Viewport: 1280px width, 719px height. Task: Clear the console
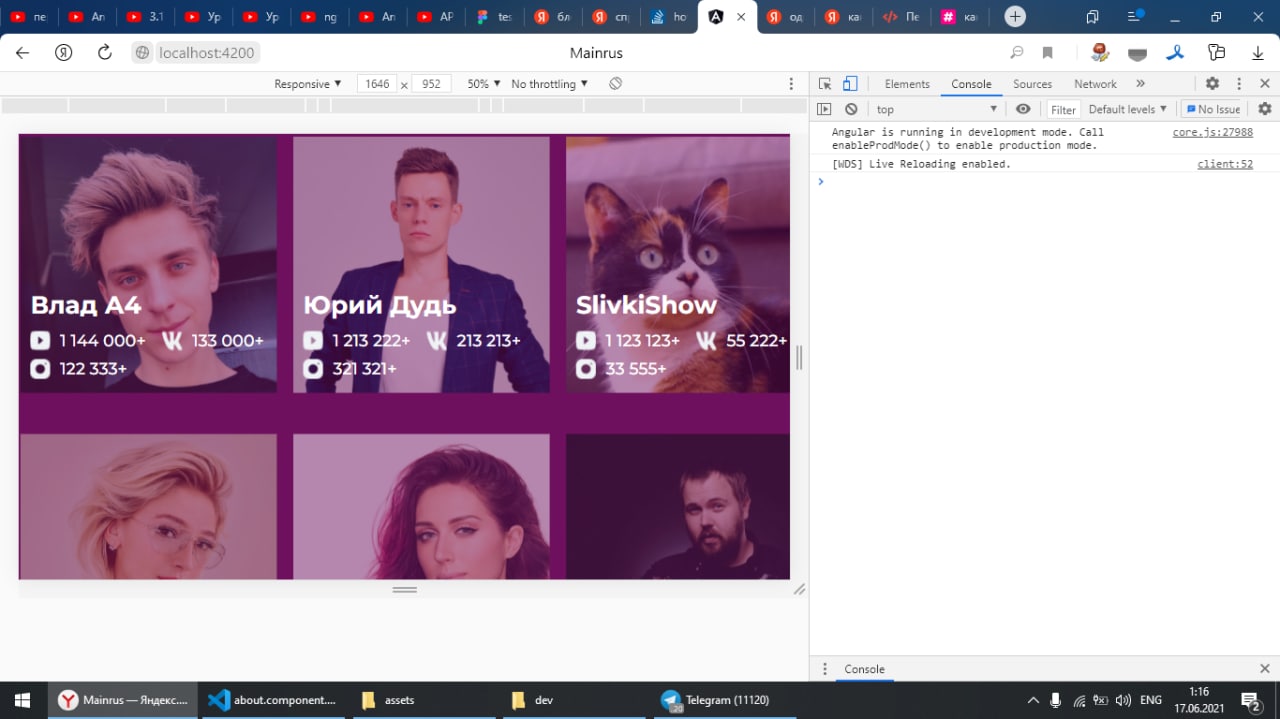[x=851, y=109]
